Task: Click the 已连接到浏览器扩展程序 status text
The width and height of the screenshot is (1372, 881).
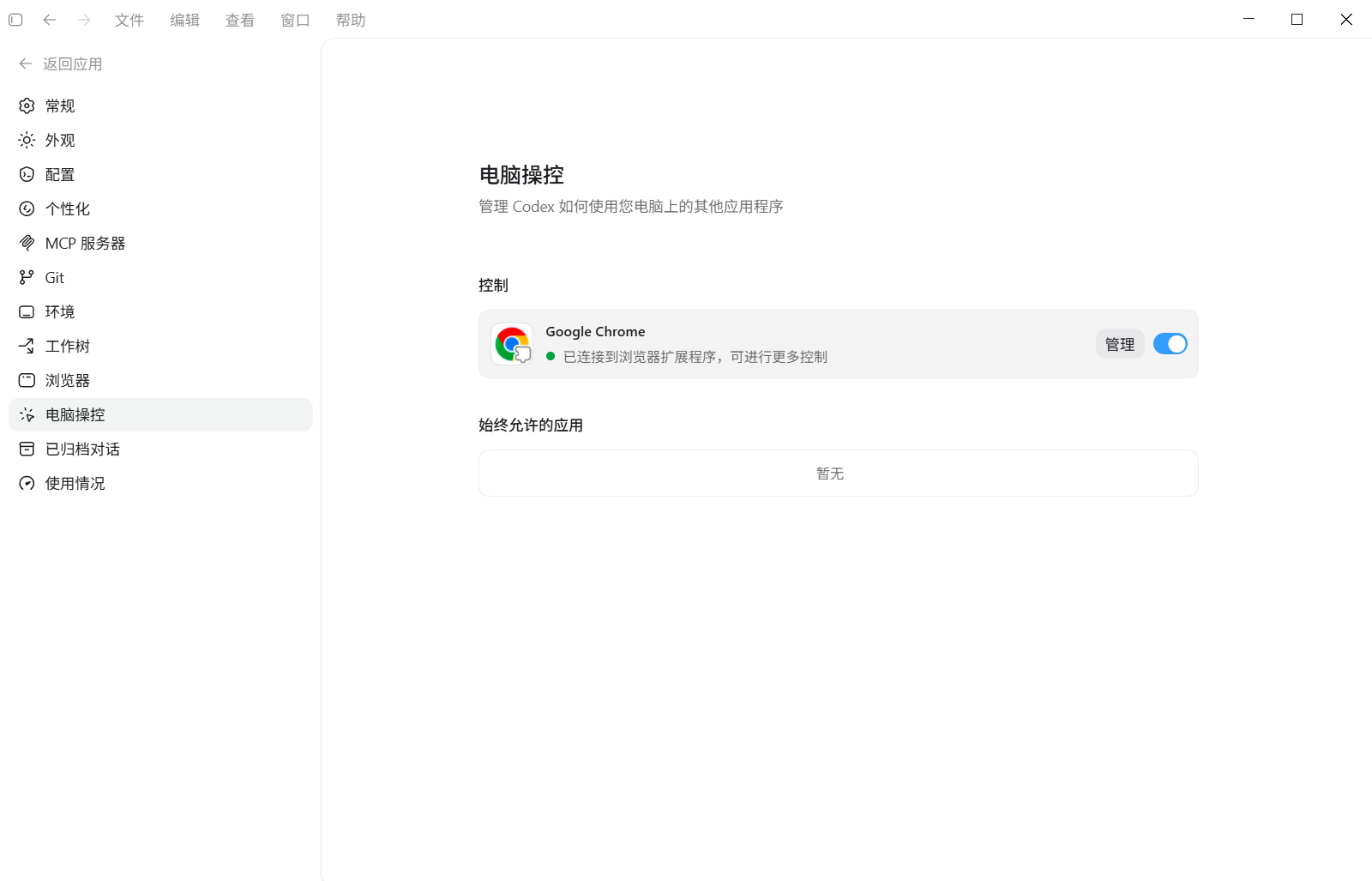Action: point(695,357)
